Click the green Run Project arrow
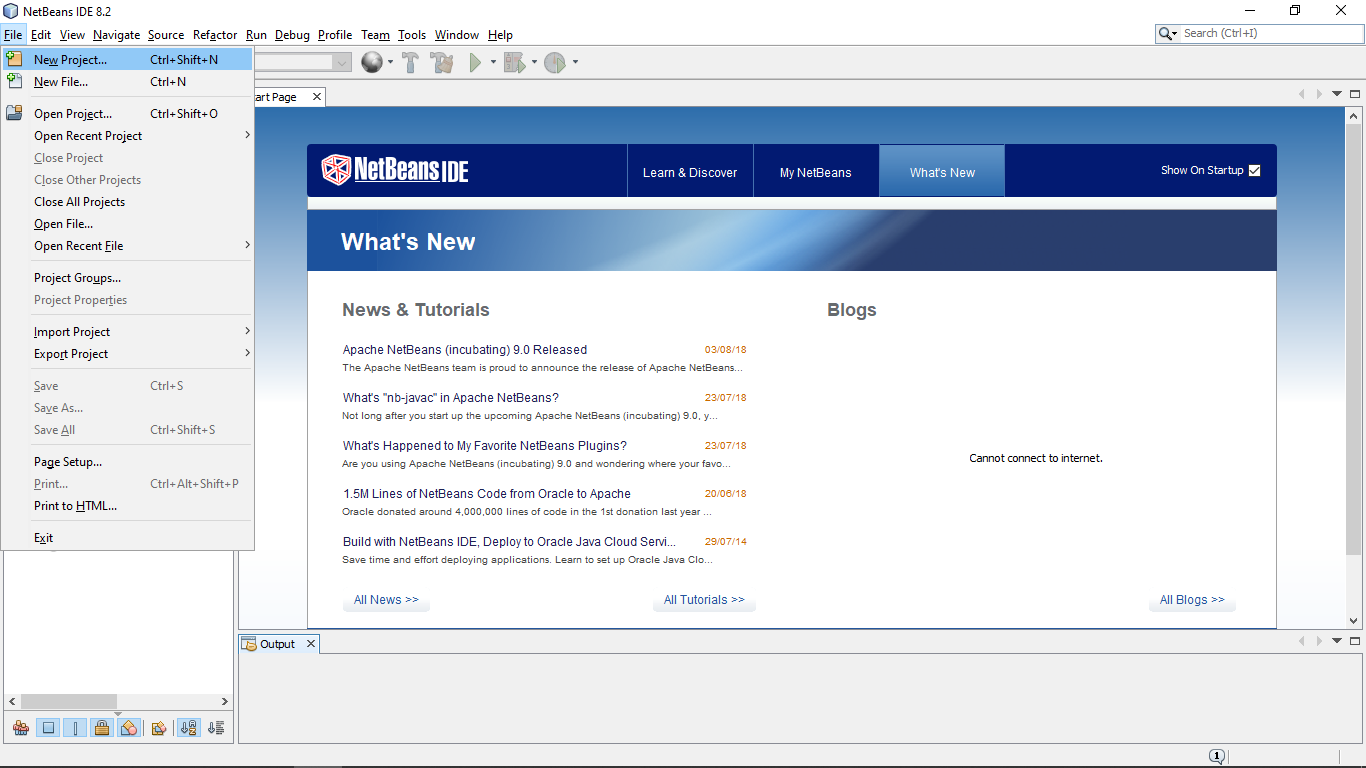The height and width of the screenshot is (768, 1366). 475,62
